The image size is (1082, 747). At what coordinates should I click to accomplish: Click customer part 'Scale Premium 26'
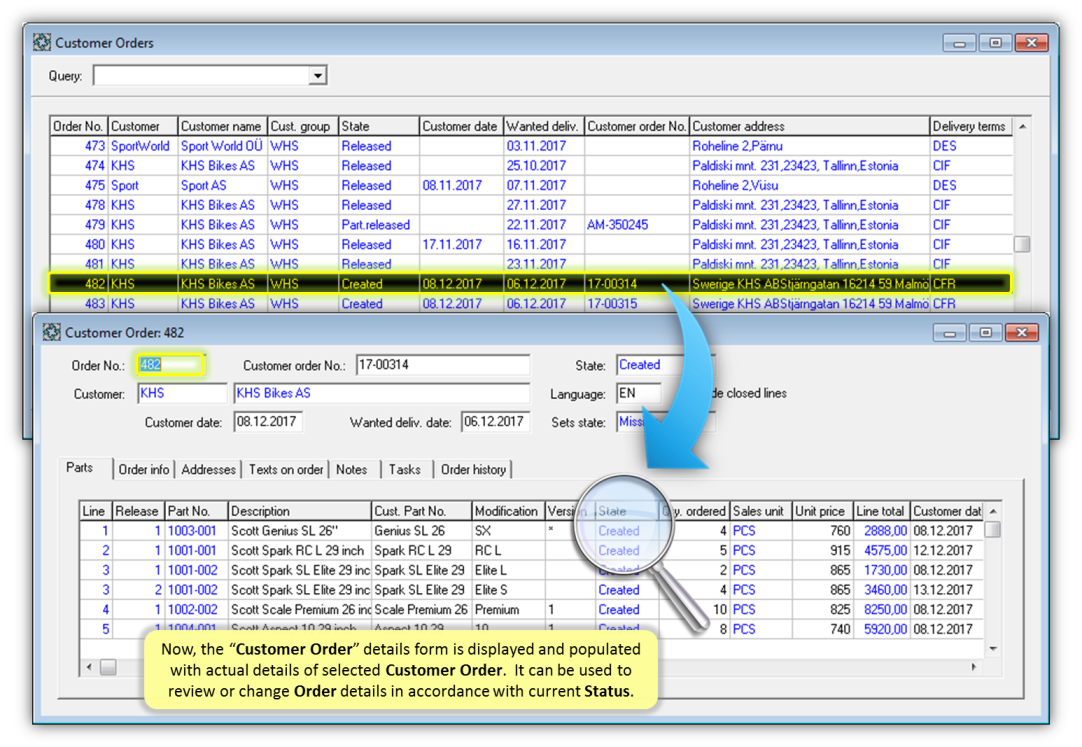(421, 610)
